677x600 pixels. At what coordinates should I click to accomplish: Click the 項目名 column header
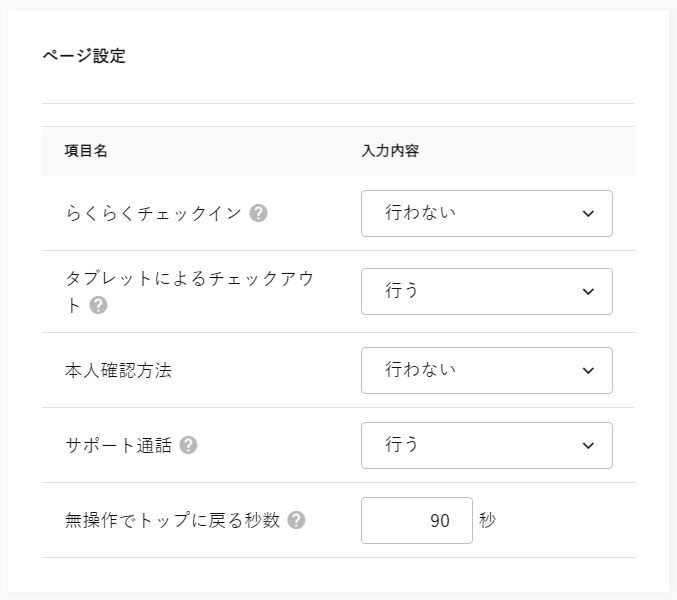pos(86,151)
